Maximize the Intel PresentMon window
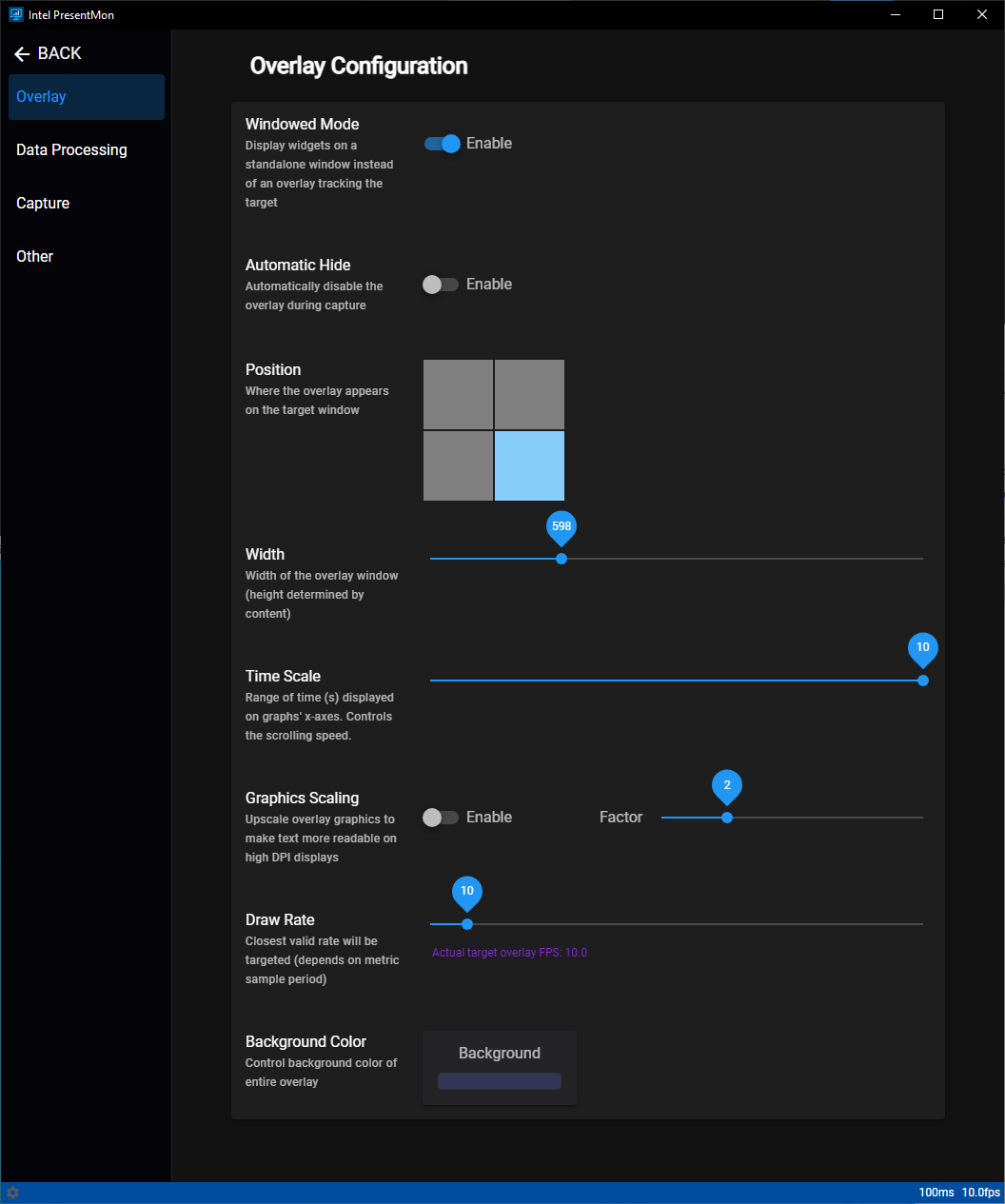This screenshot has height=1204, width=1005. tap(938, 14)
